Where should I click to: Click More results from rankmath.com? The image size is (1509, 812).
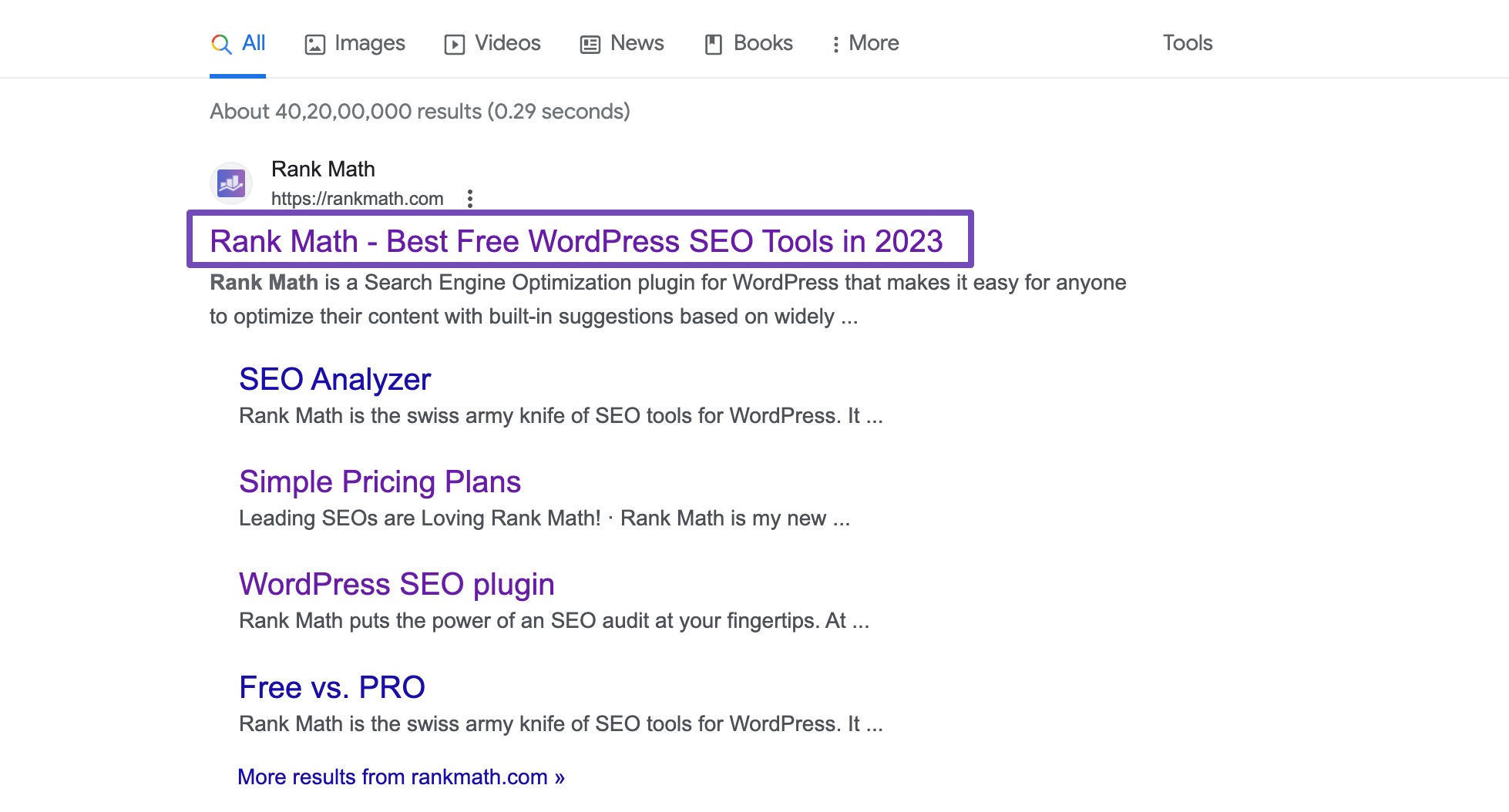(402, 777)
